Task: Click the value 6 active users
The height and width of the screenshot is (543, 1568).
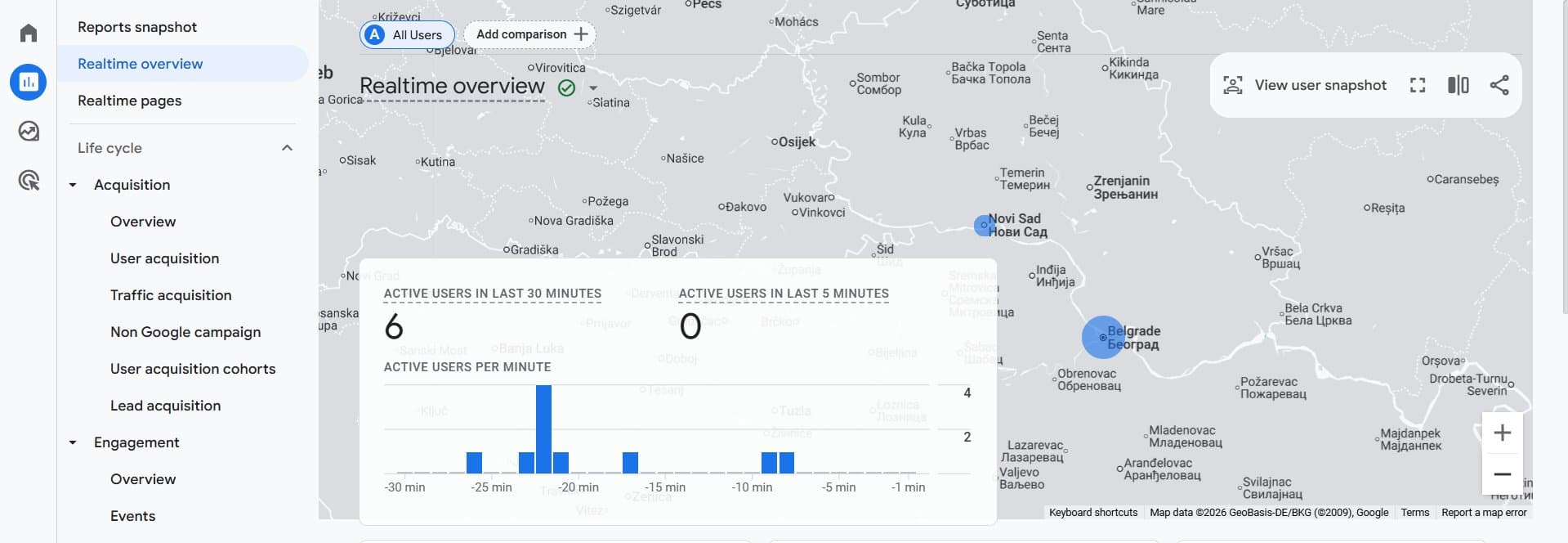Action: point(394,327)
